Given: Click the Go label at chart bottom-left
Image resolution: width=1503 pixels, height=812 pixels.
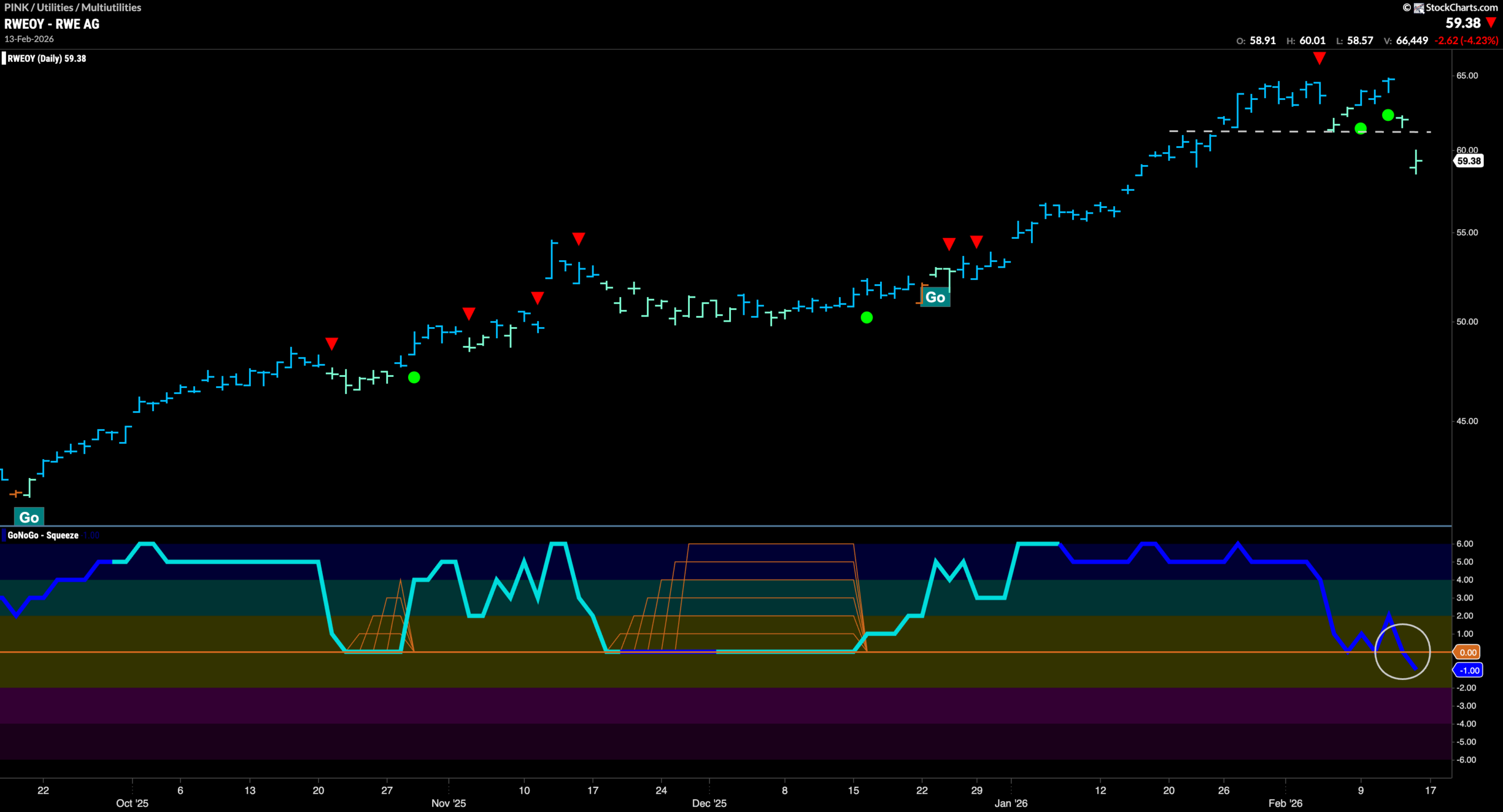Looking at the screenshot, I should [x=29, y=517].
